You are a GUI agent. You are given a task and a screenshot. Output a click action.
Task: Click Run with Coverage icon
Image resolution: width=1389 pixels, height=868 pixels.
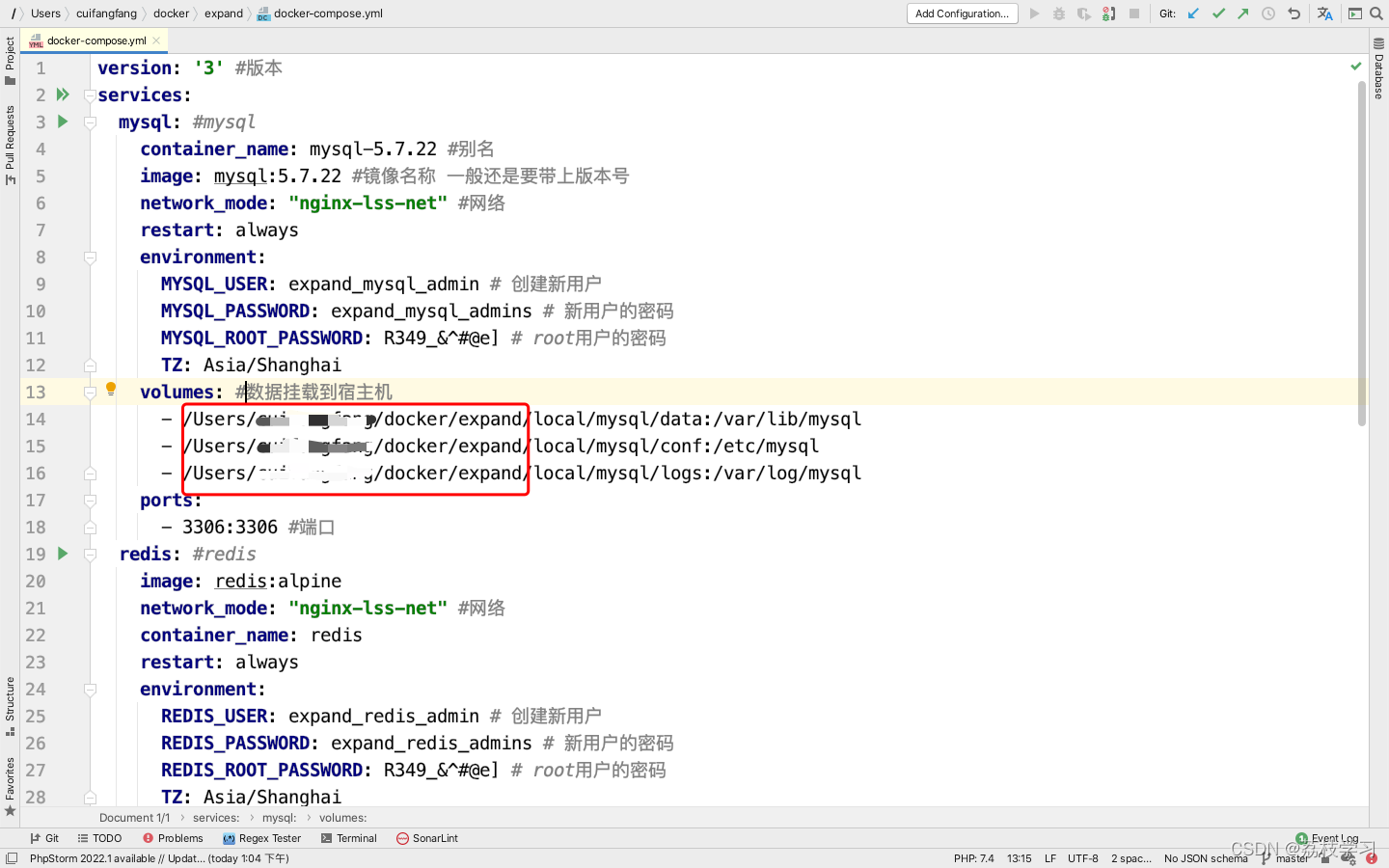pos(1084,14)
